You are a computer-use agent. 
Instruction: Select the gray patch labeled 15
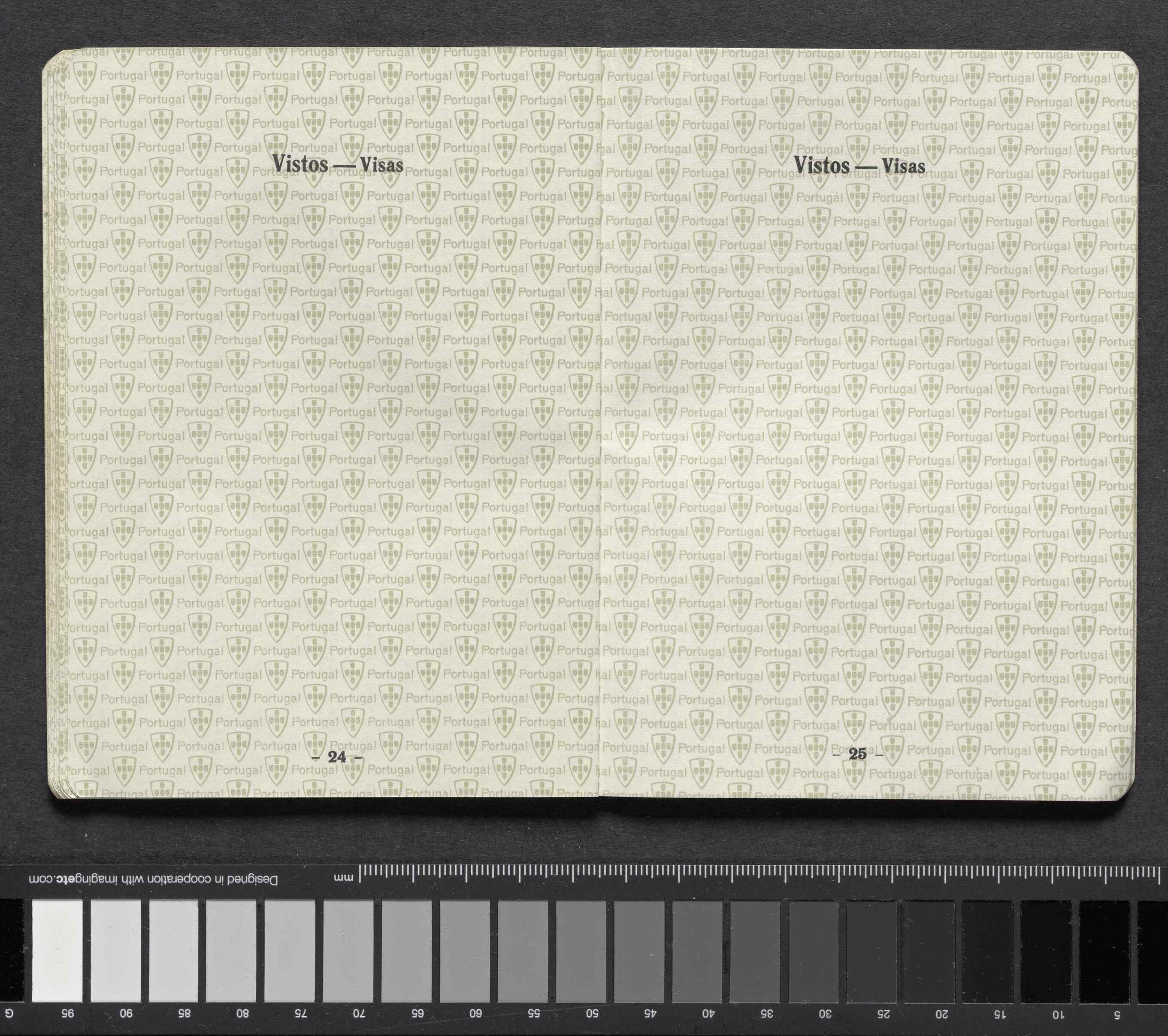pyautogui.click(x=988, y=951)
